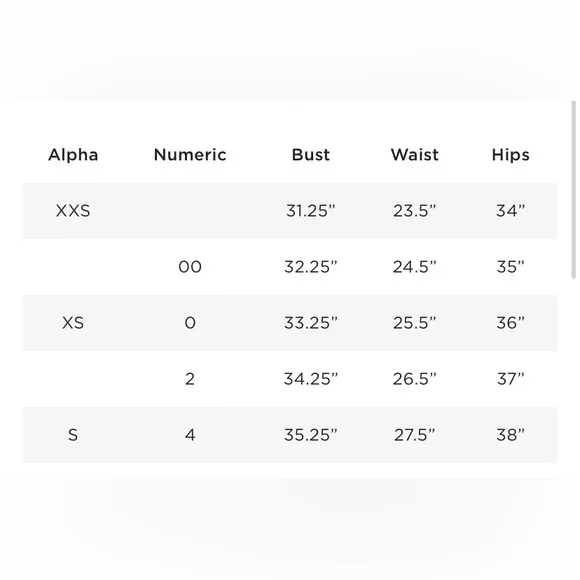Click the 26.5" waist measurement
The image size is (580, 580).
415,379
